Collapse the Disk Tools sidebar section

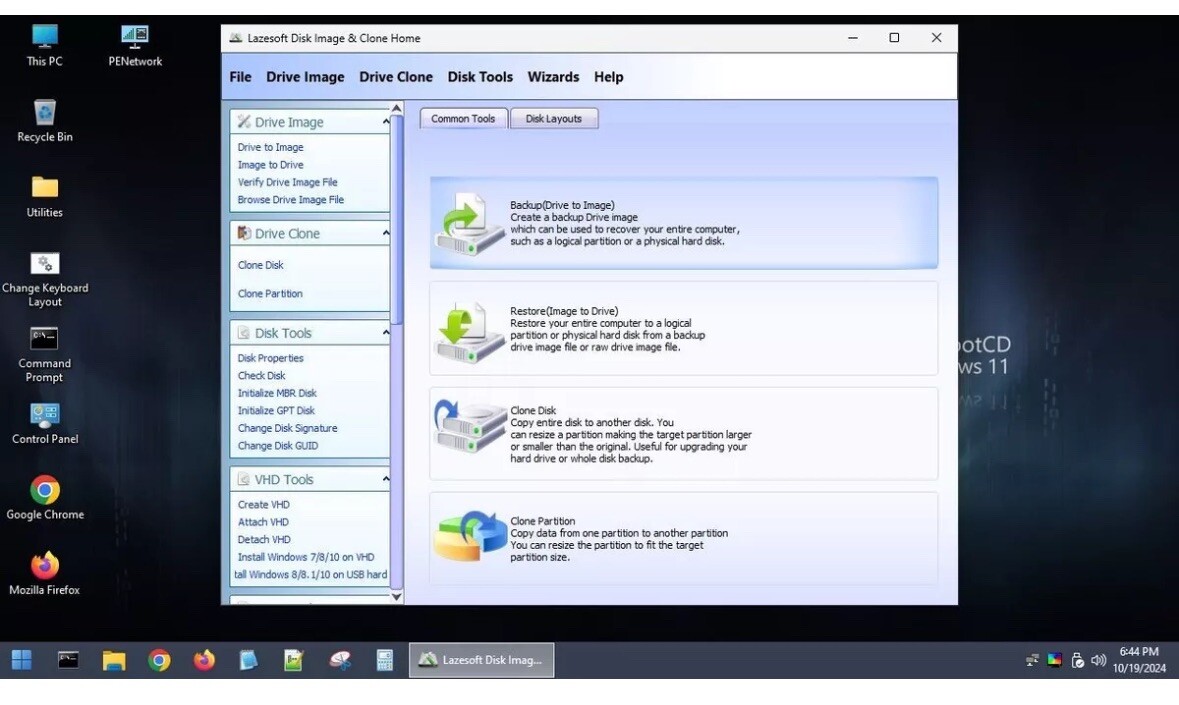point(385,333)
